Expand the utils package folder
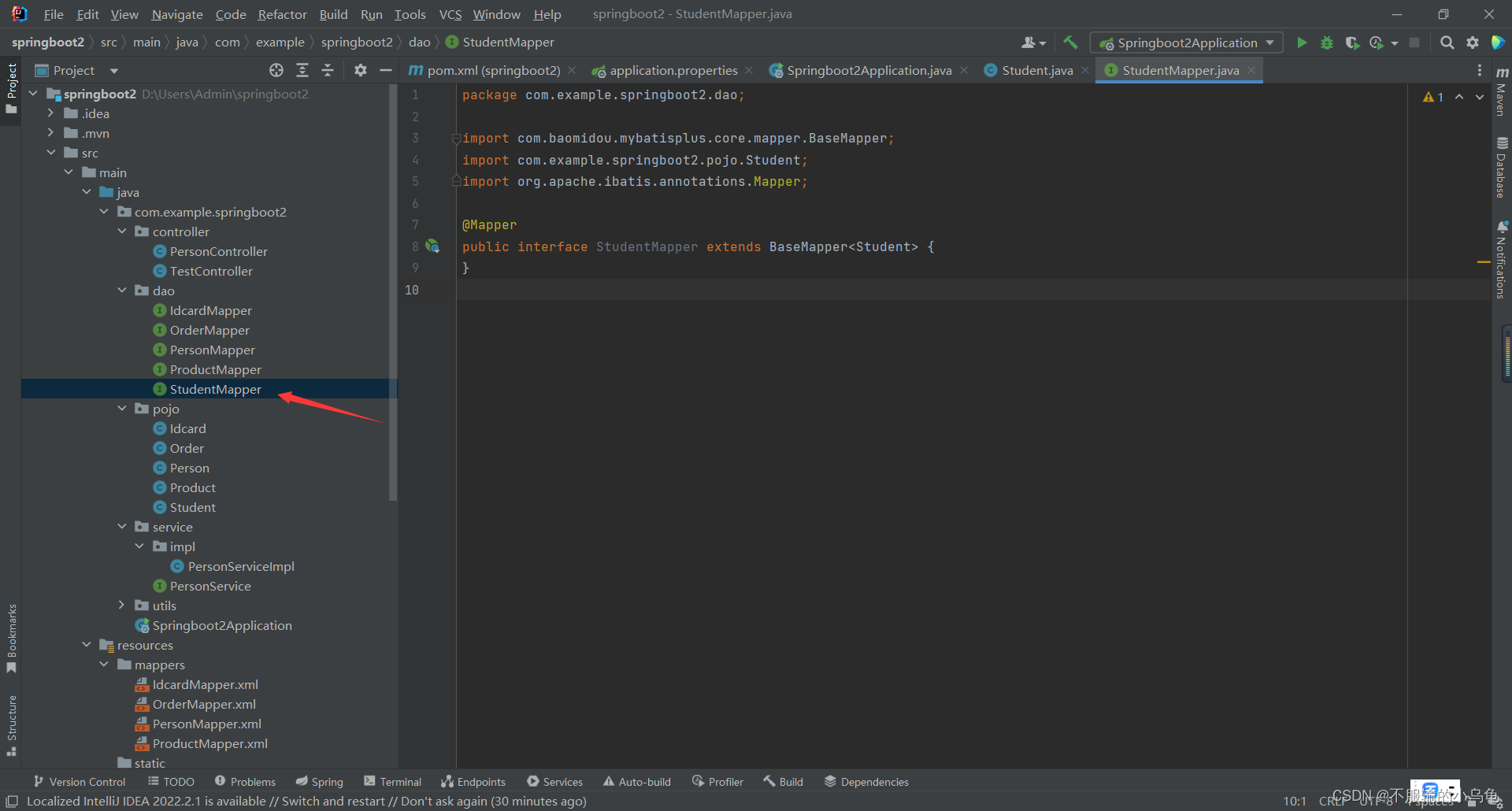 [x=122, y=605]
